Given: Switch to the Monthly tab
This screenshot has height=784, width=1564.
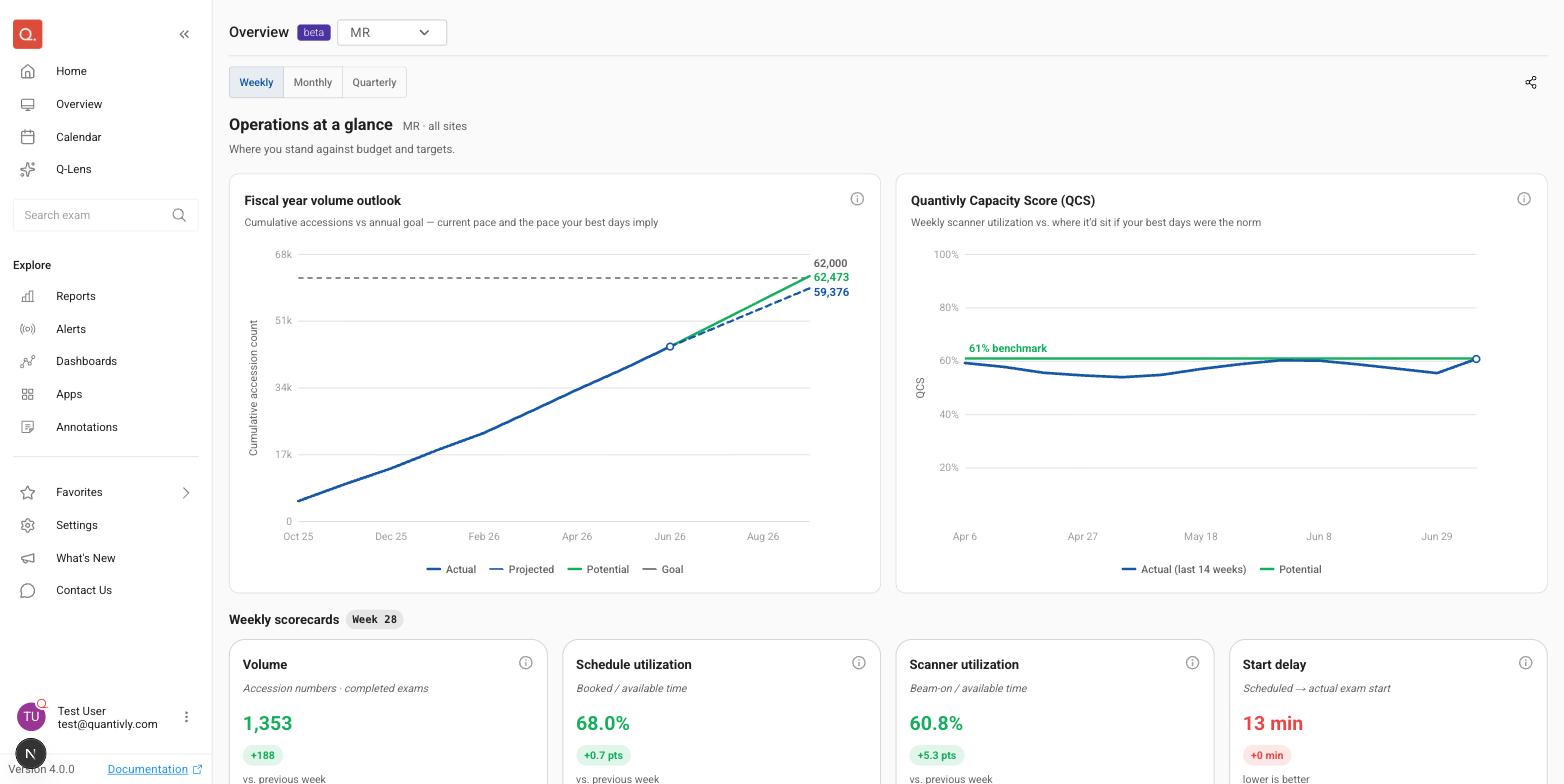Looking at the screenshot, I should [x=313, y=82].
